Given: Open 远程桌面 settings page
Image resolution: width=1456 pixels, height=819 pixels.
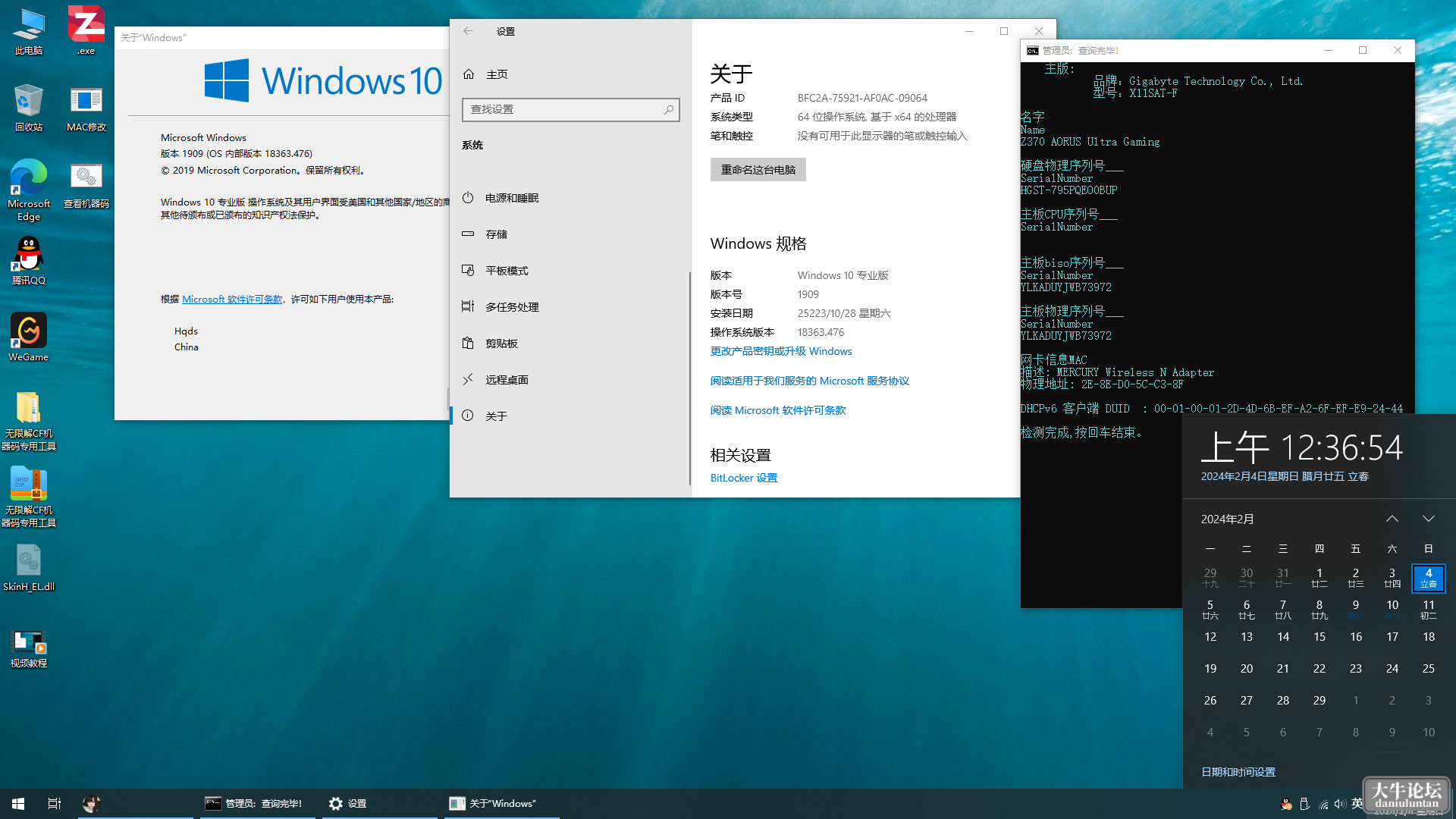Looking at the screenshot, I should point(570,380).
